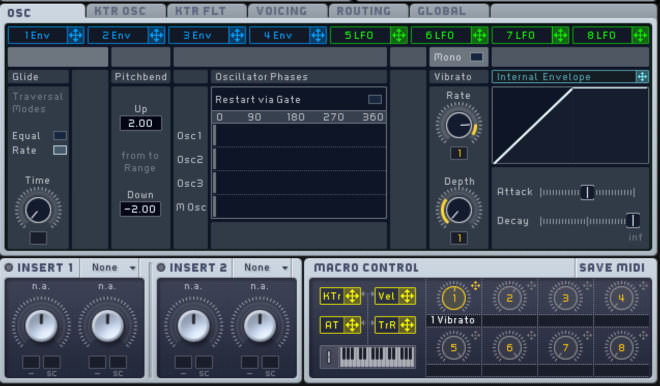Switch to the KTR FLT tab
The image size is (660, 386).
click(x=207, y=11)
